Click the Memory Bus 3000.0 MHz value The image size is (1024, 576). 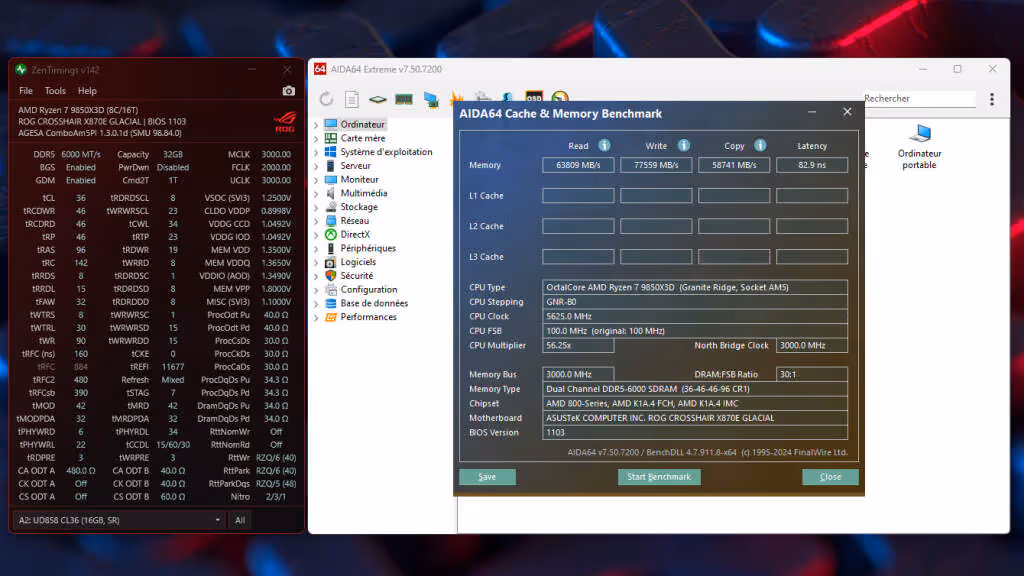click(x=578, y=374)
